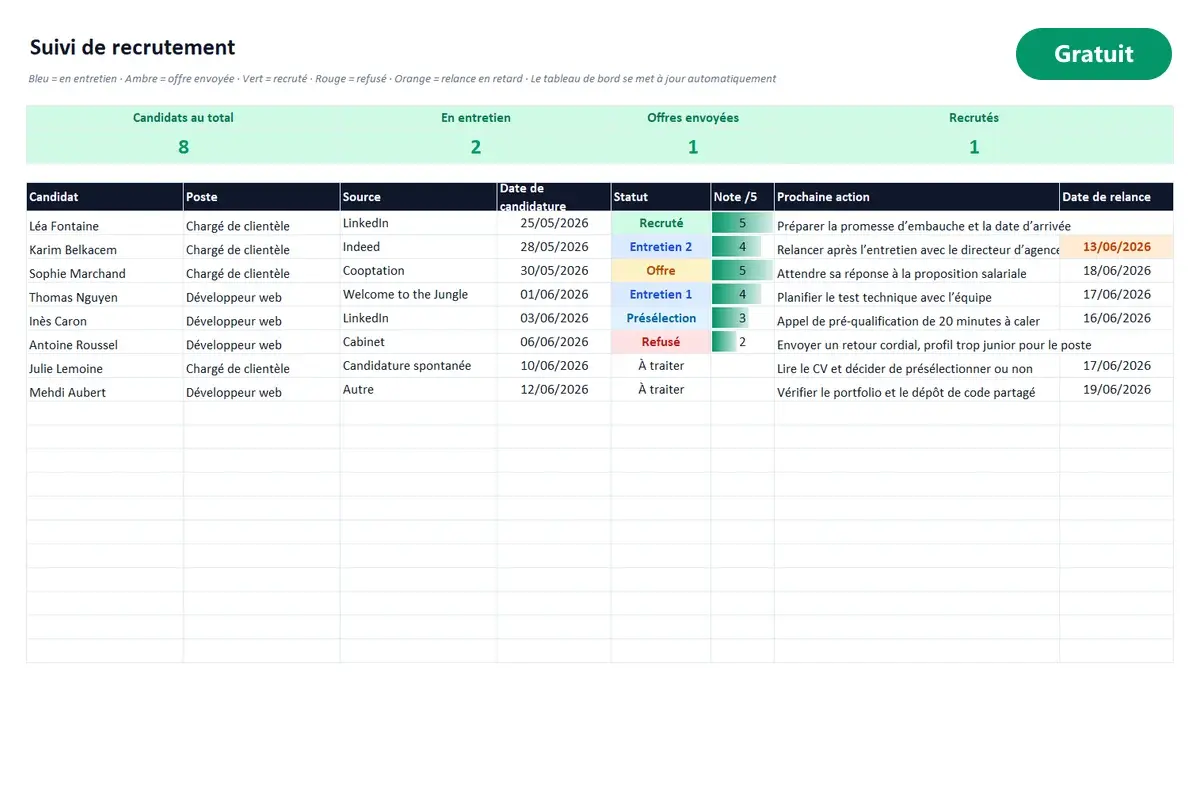The image size is (1200, 800).
Task: Click the Indeed source cell
Action: point(419,247)
